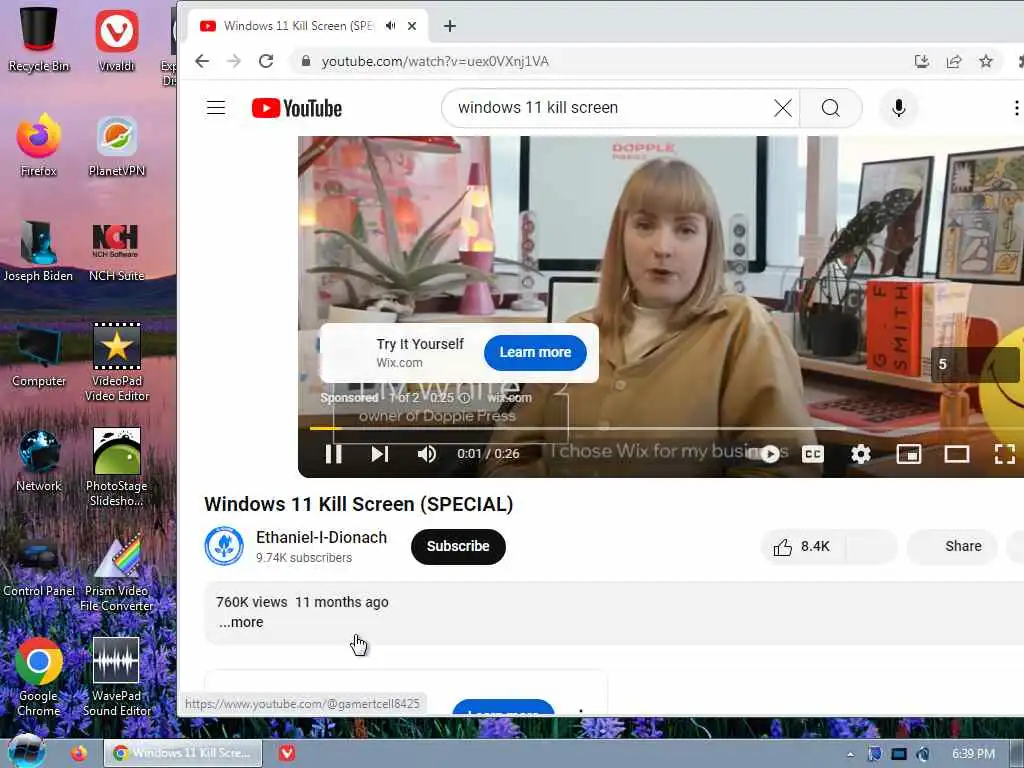
Task: Subscribe to Ethaniel-I-Dionach channel
Action: 458,547
